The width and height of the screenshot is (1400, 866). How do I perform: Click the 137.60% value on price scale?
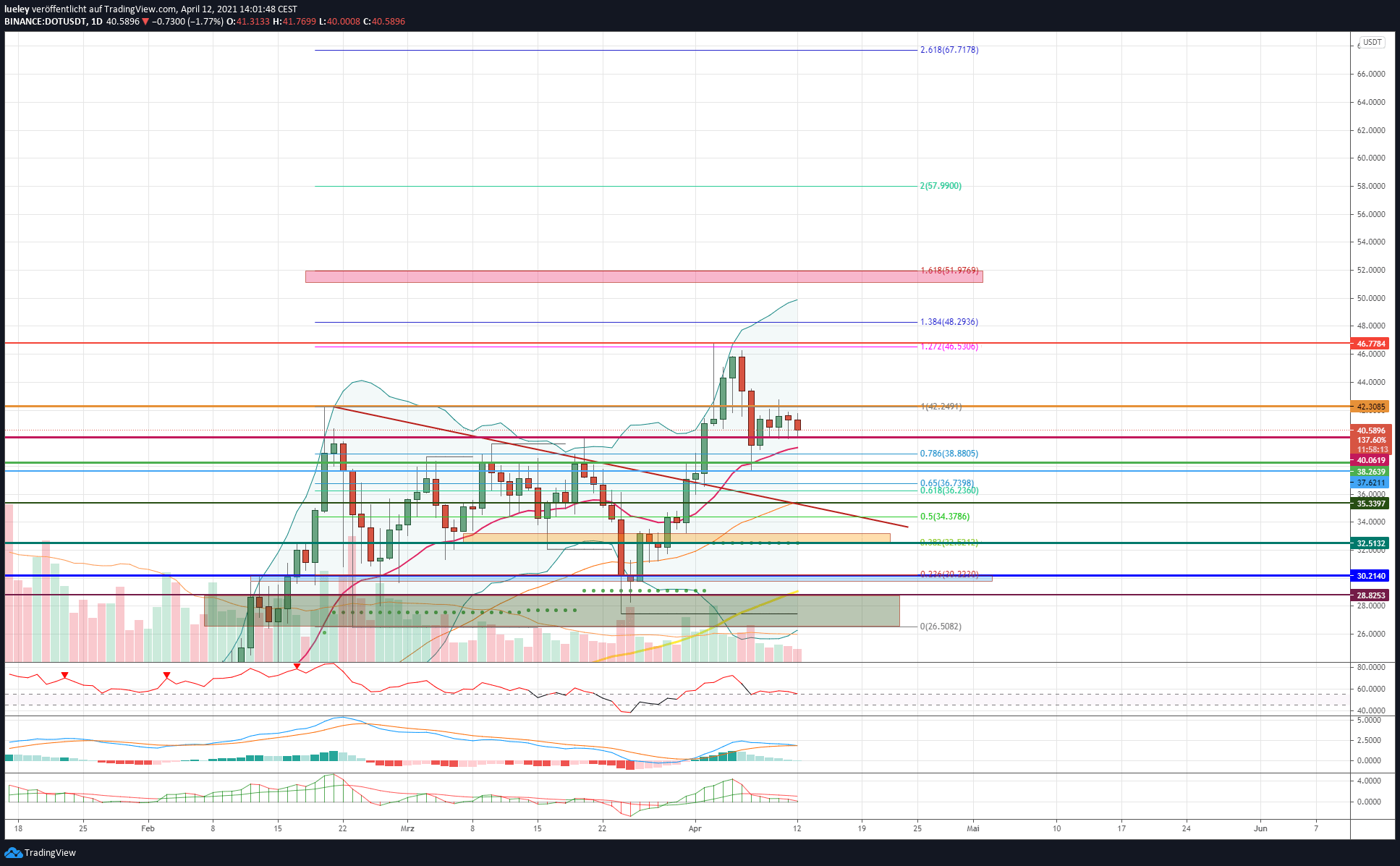(x=1371, y=440)
